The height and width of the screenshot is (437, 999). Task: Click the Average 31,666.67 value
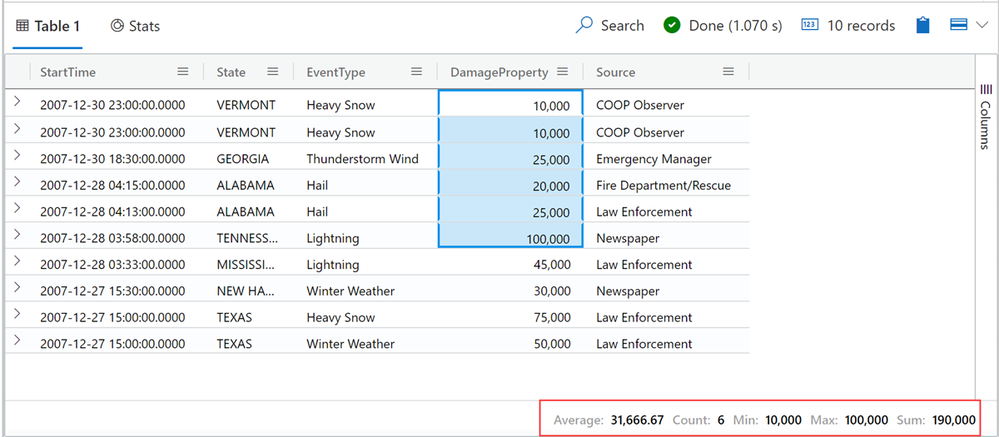tap(637, 420)
